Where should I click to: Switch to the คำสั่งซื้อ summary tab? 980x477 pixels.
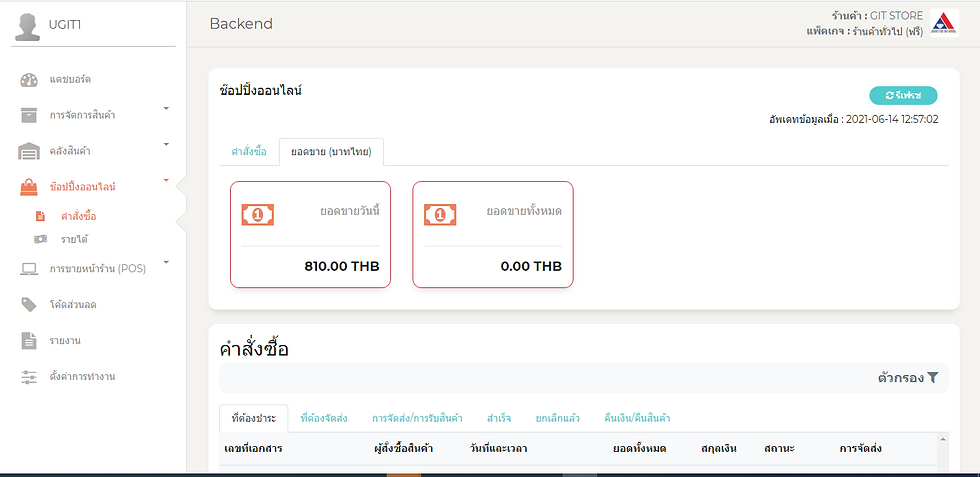click(249, 152)
